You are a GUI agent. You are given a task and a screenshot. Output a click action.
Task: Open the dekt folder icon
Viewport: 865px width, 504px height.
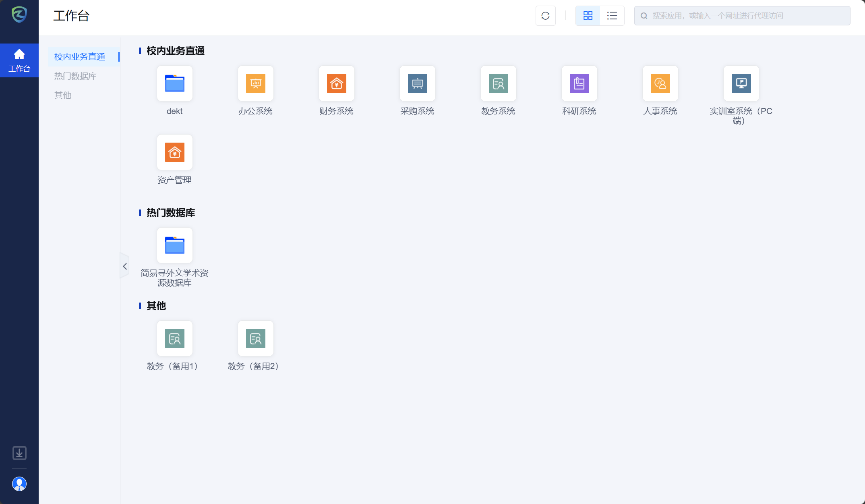click(x=174, y=84)
